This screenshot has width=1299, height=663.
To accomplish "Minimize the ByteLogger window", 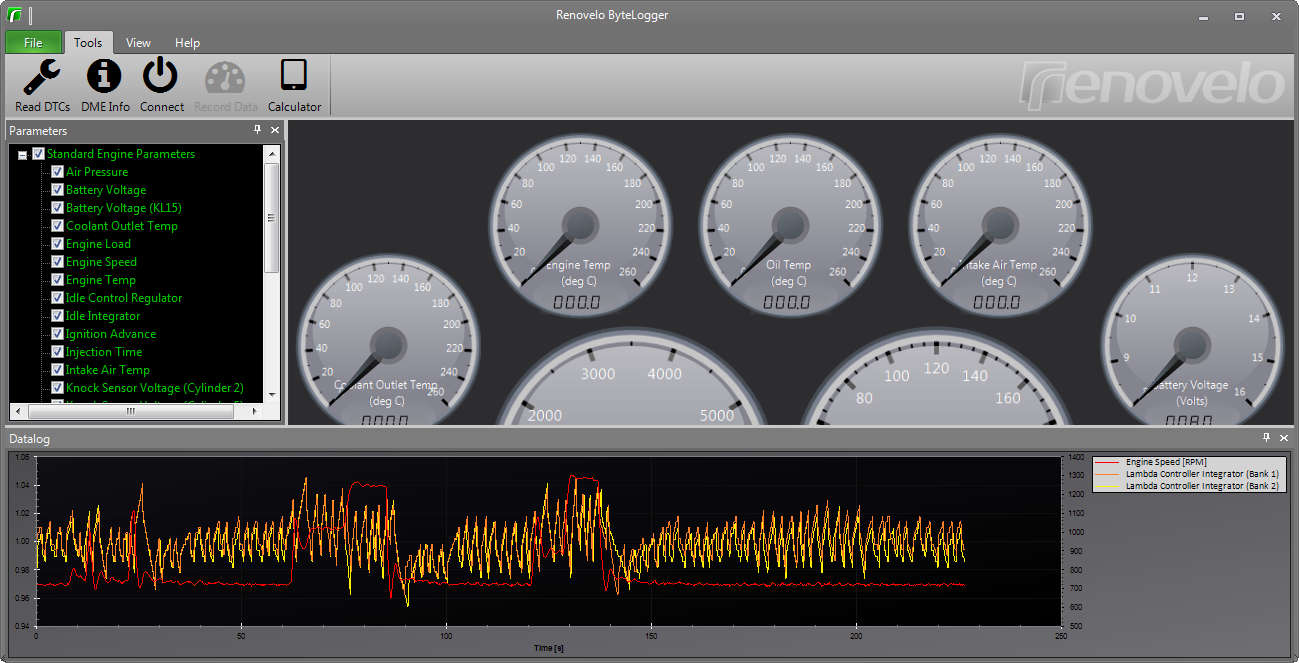I will (x=1203, y=16).
